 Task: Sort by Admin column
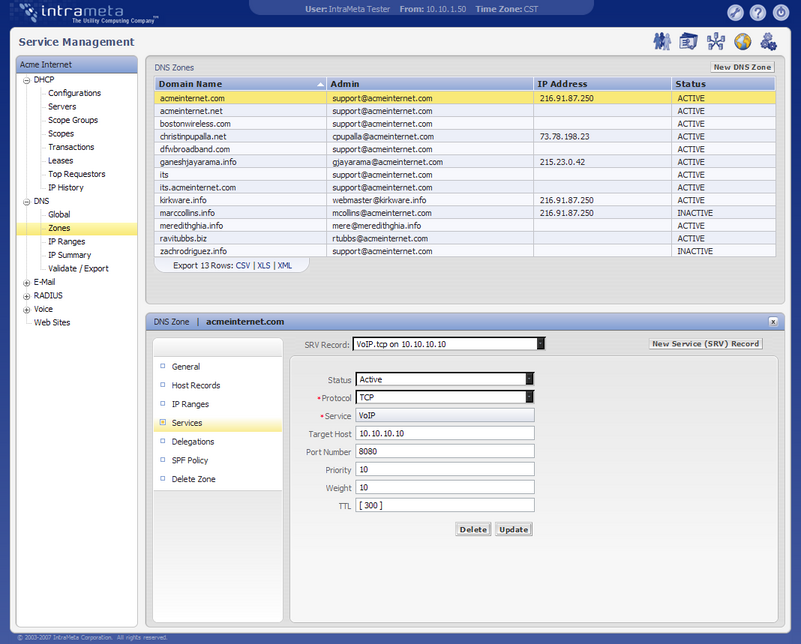click(x=430, y=84)
